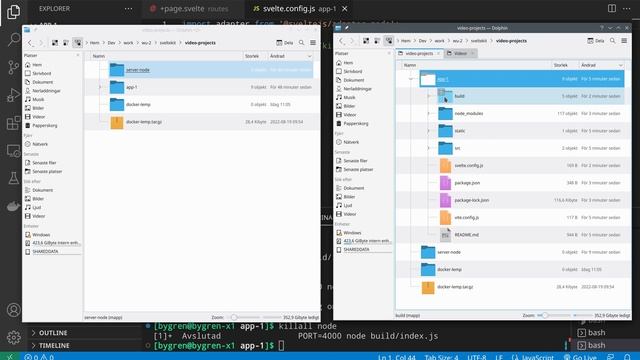Open Nerladdningar place in left Dolphin sidebar

coord(46,91)
